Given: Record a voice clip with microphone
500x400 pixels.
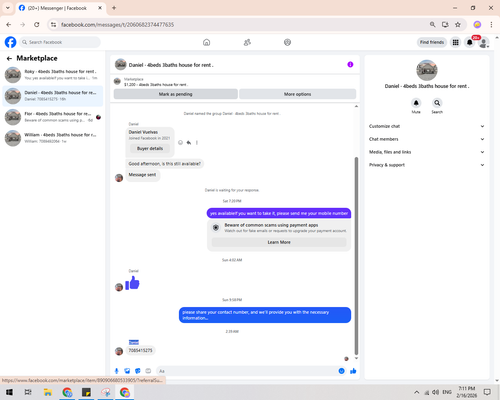Looking at the screenshot, I should coord(117,371).
